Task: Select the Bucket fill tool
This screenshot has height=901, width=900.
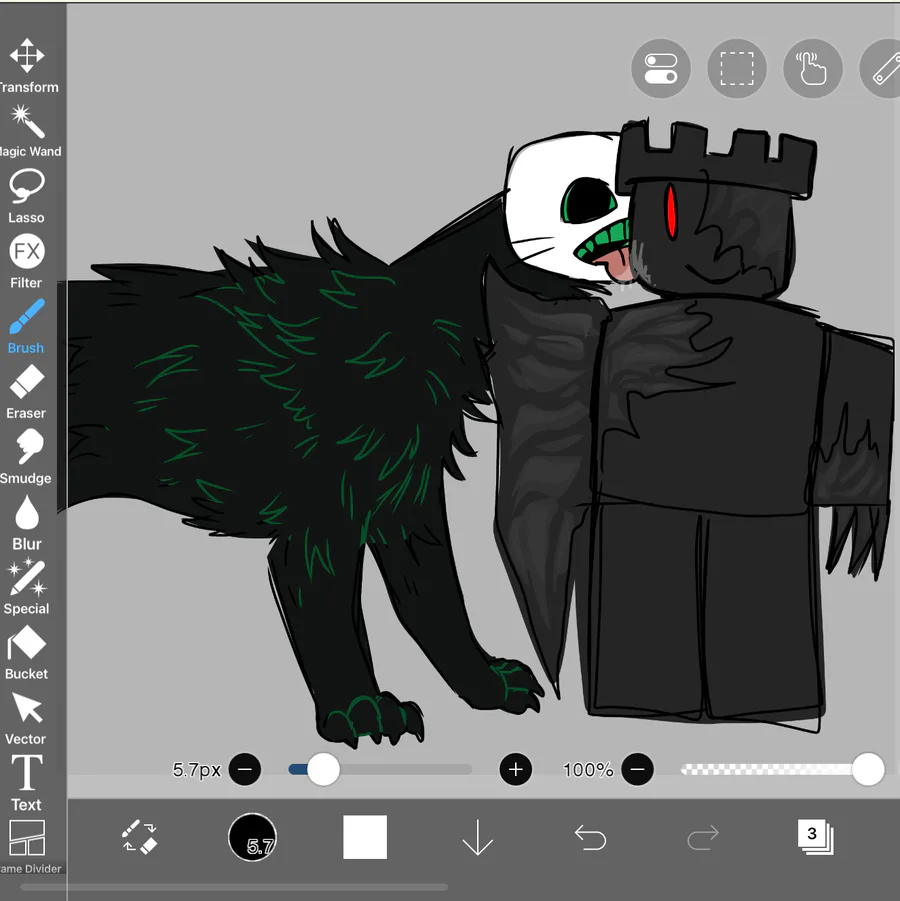Action: (26, 653)
